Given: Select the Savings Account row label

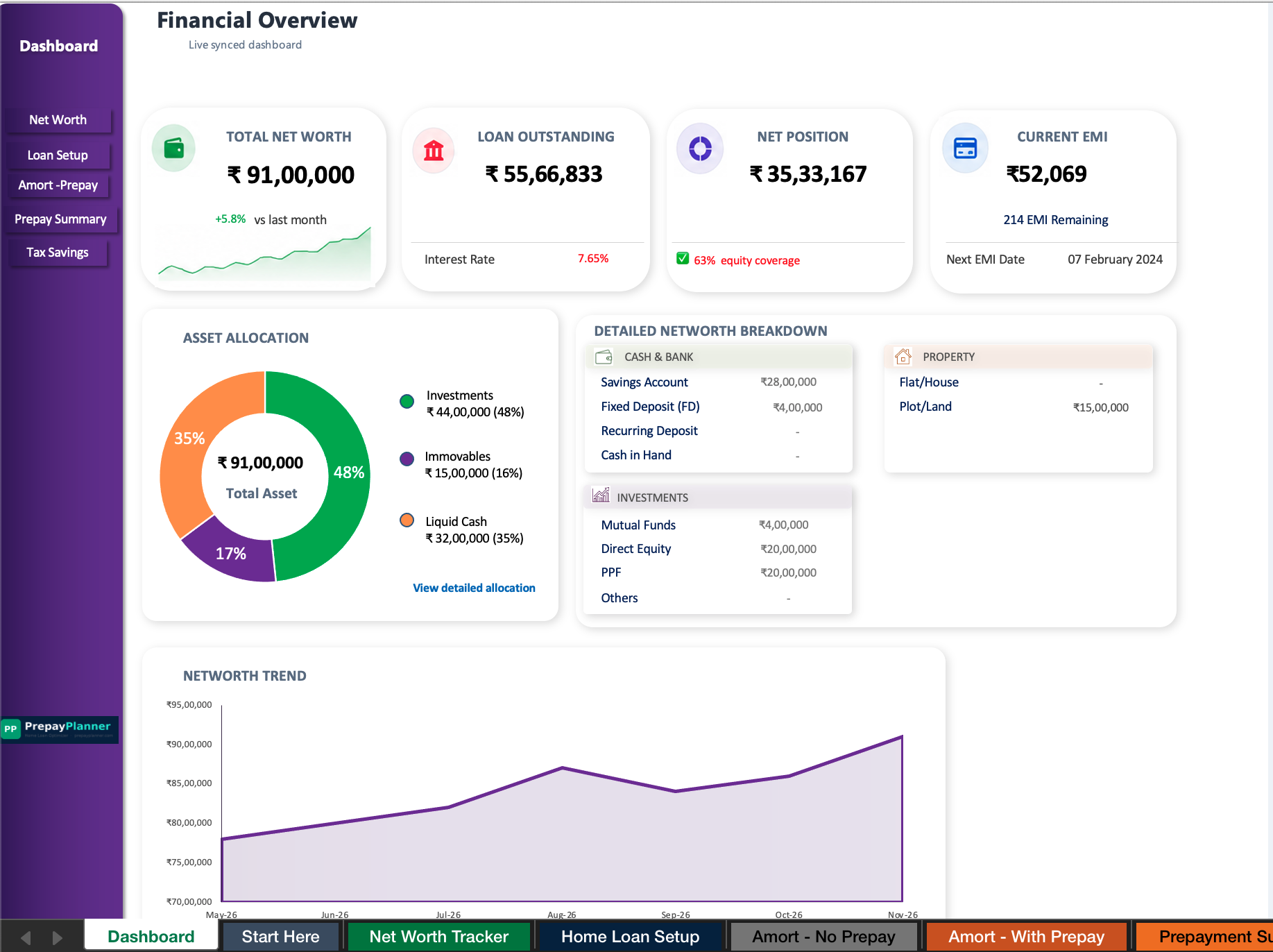Looking at the screenshot, I should (x=644, y=382).
